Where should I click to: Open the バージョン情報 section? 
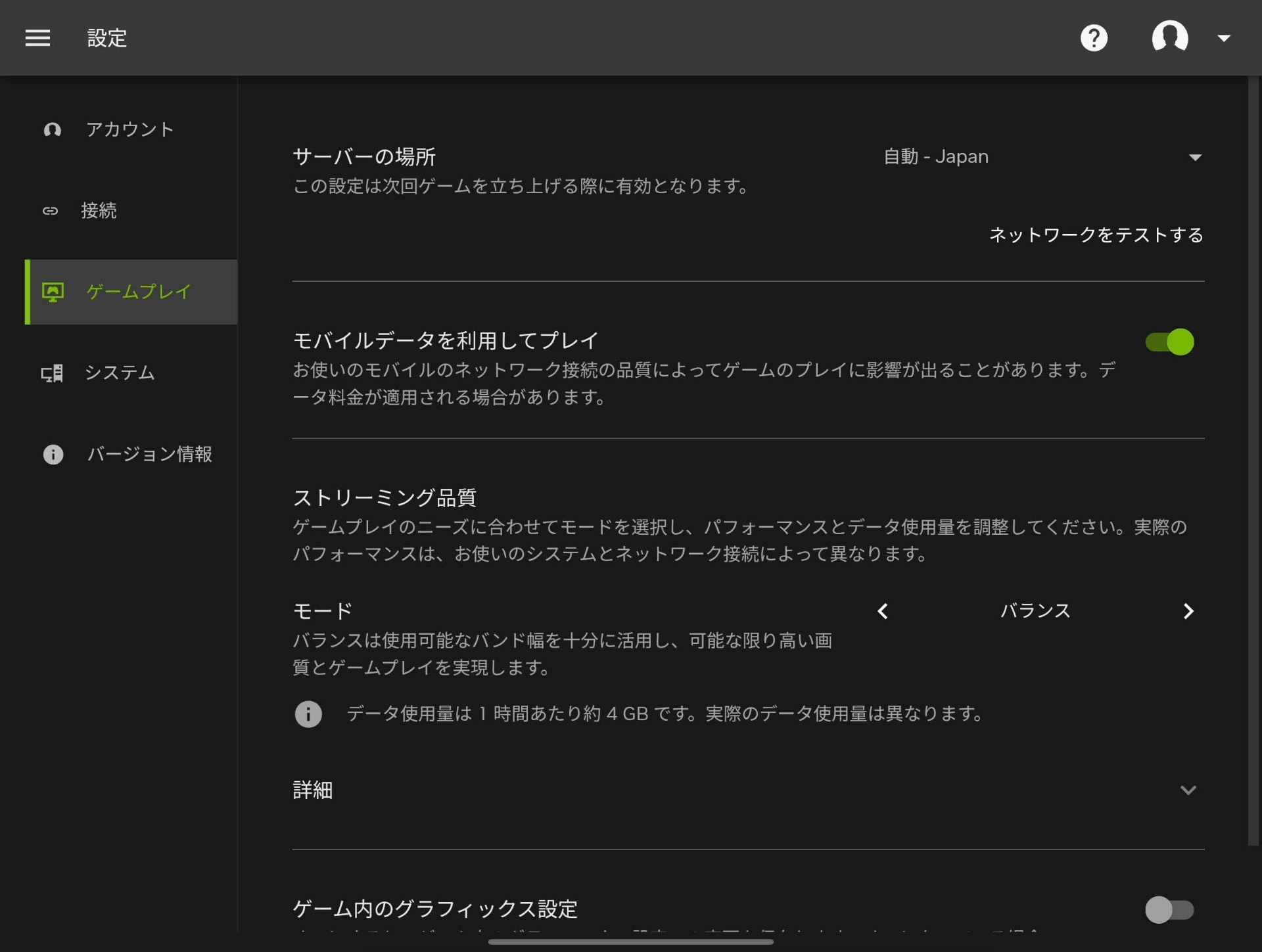(x=131, y=455)
